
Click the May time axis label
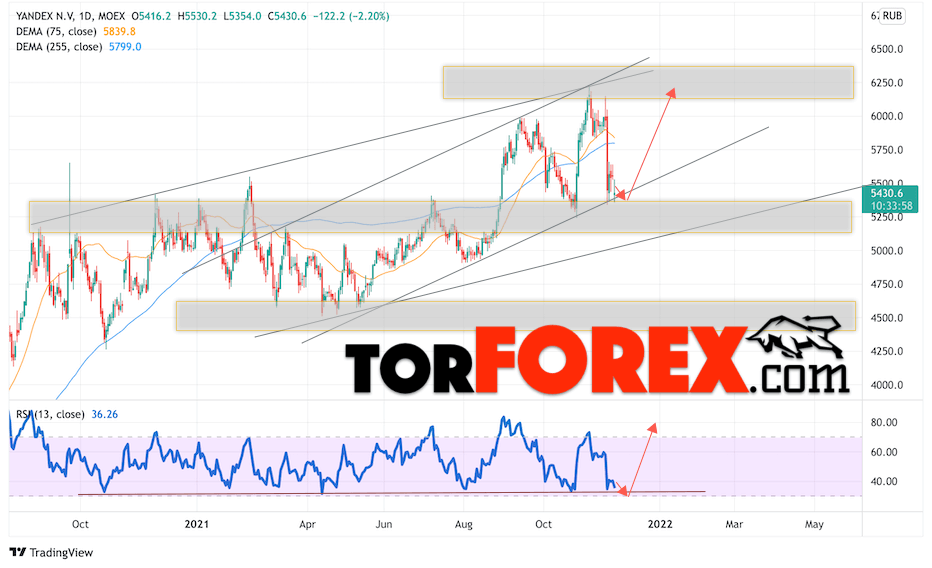pos(814,524)
